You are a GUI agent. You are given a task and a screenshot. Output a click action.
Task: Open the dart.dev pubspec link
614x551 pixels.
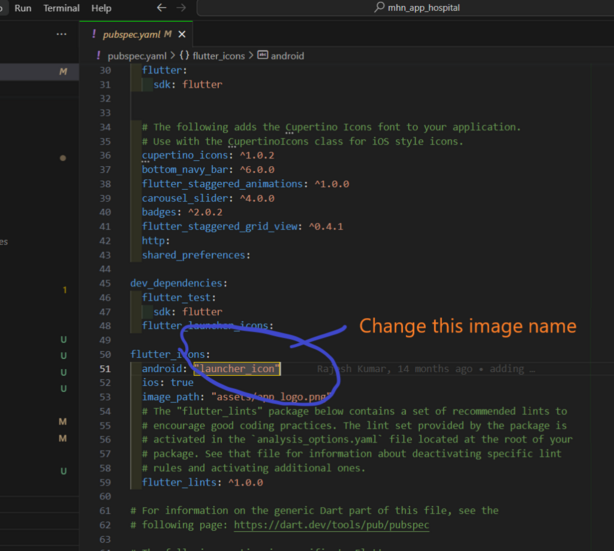332,524
